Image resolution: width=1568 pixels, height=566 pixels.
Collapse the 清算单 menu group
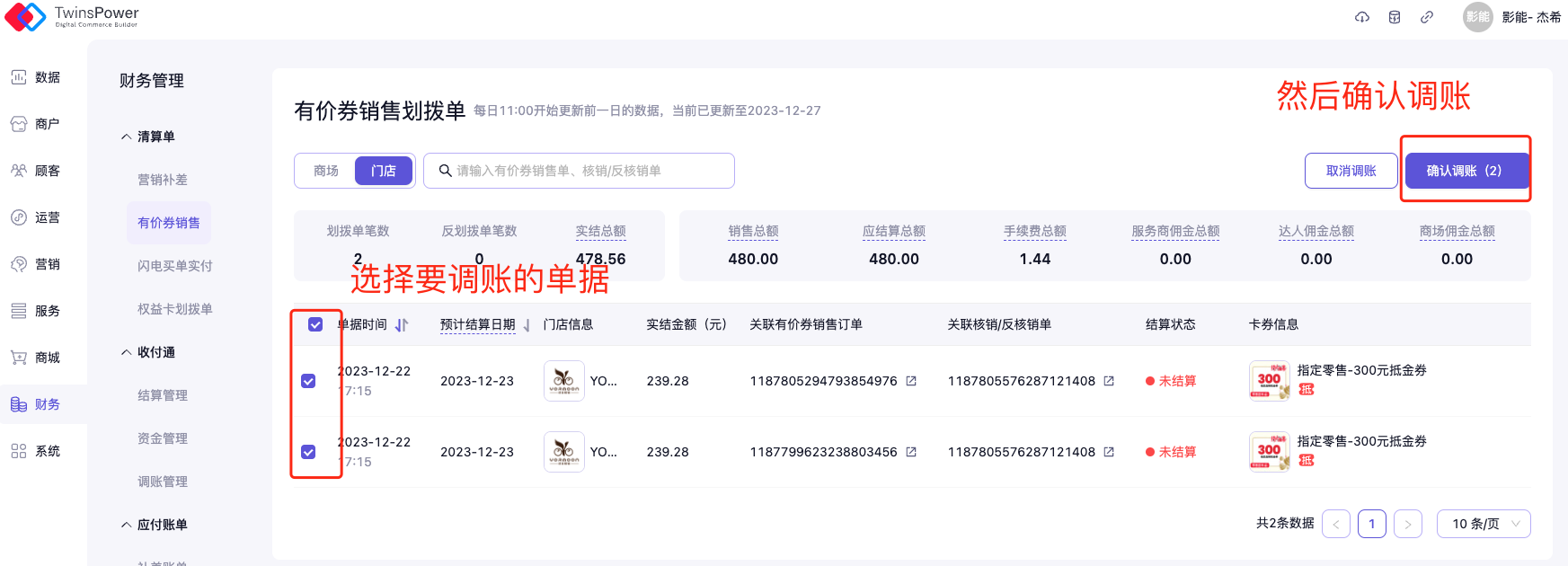tap(127, 137)
